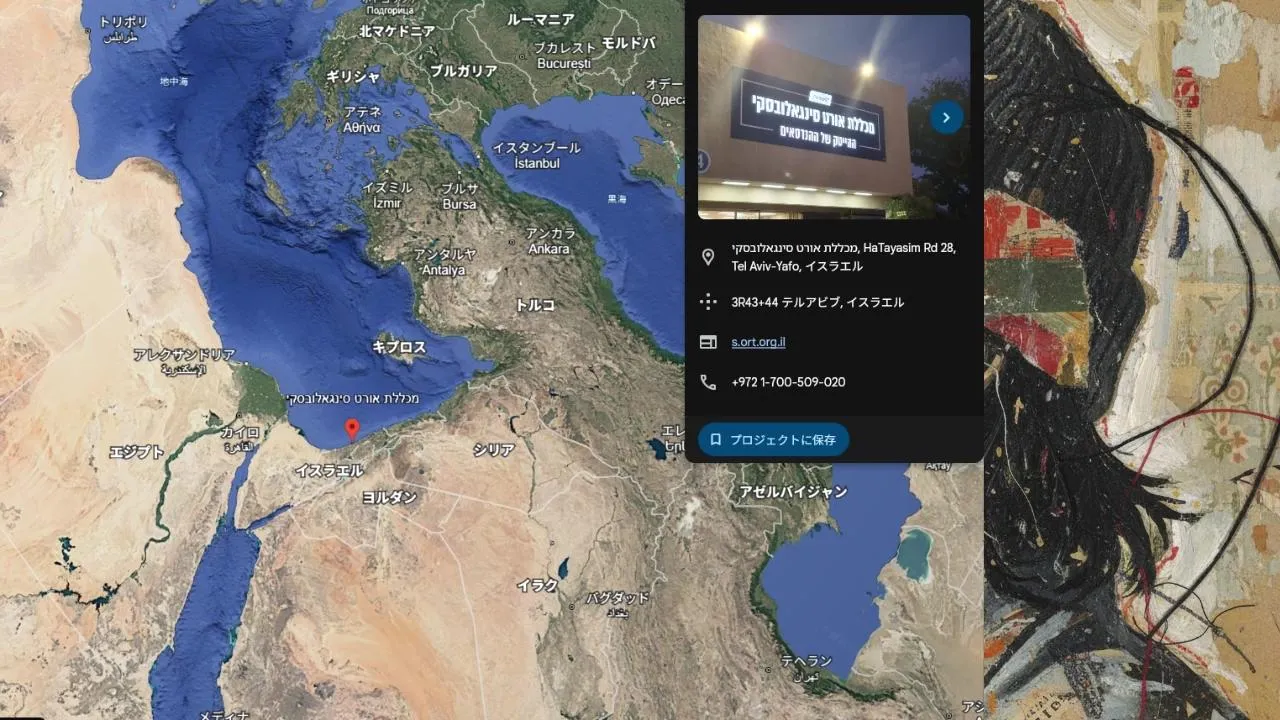The width and height of the screenshot is (1280, 720).
Task: Click the トルコ country label on map
Action: pos(535,305)
